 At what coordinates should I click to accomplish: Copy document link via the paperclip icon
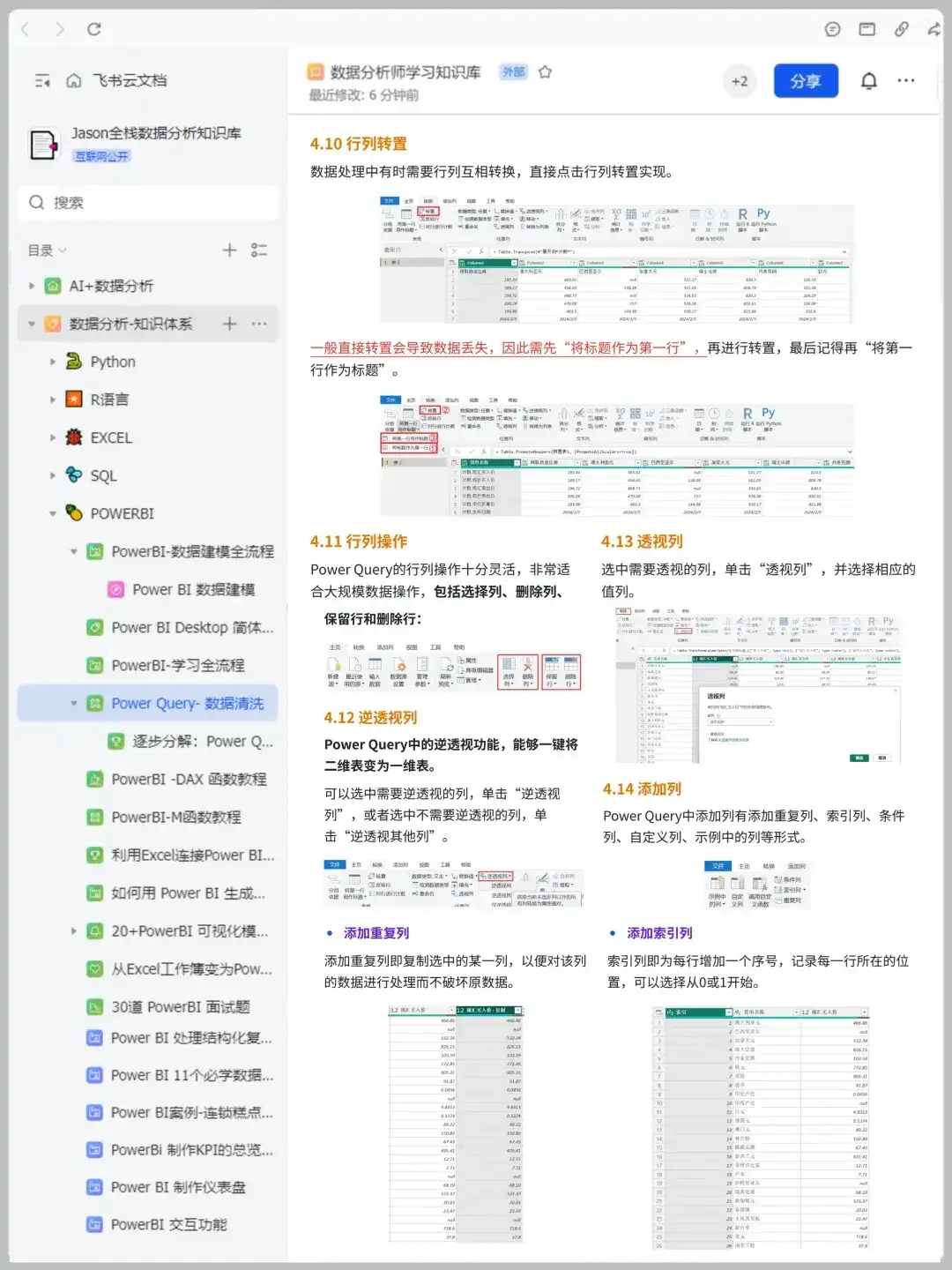tap(901, 29)
